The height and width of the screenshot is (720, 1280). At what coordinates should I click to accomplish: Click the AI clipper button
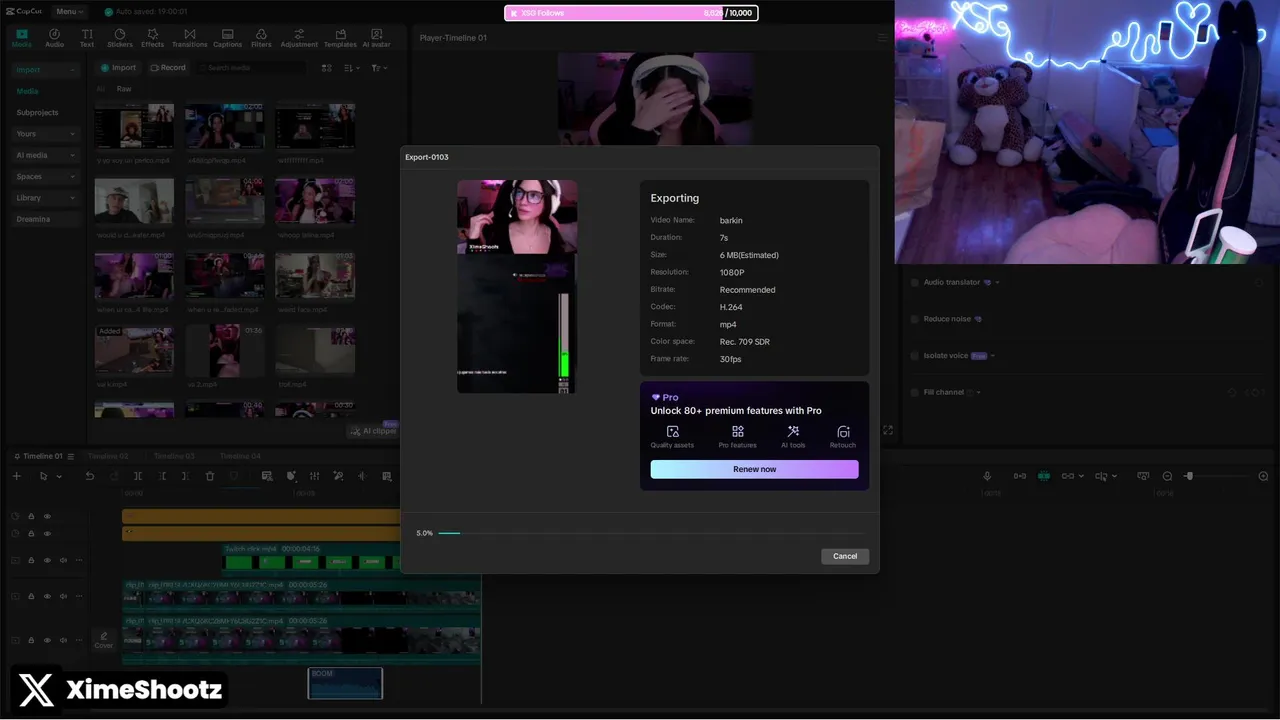point(373,431)
